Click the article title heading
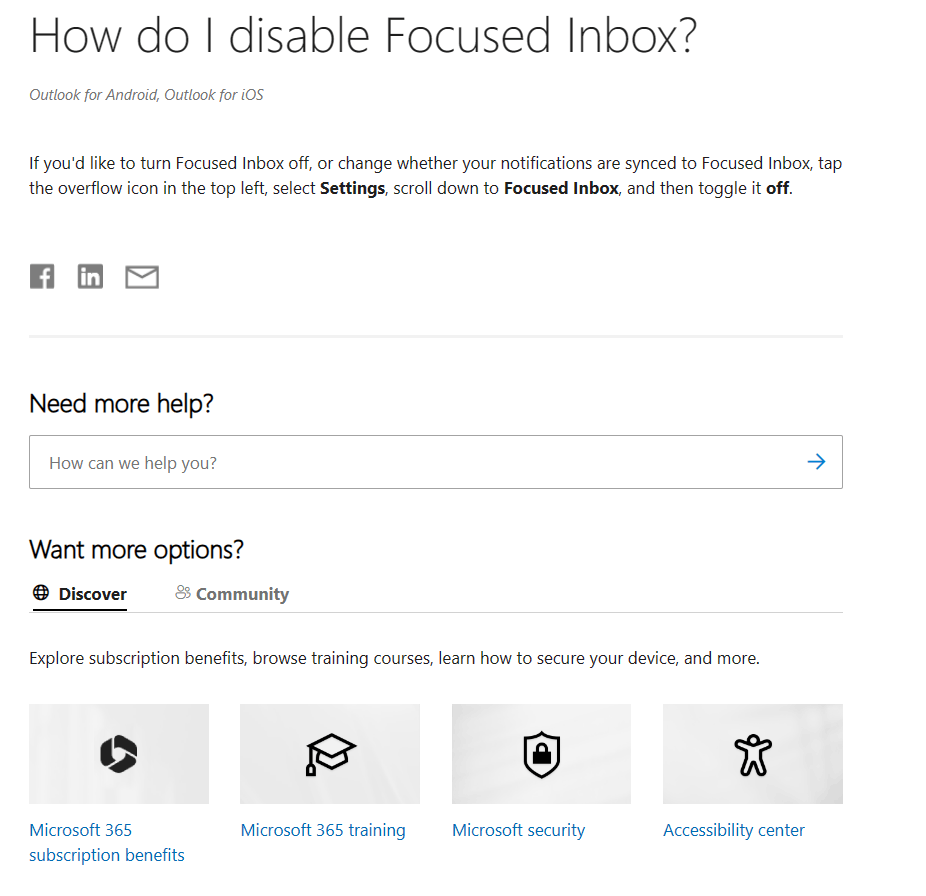The height and width of the screenshot is (896, 926). (x=363, y=35)
